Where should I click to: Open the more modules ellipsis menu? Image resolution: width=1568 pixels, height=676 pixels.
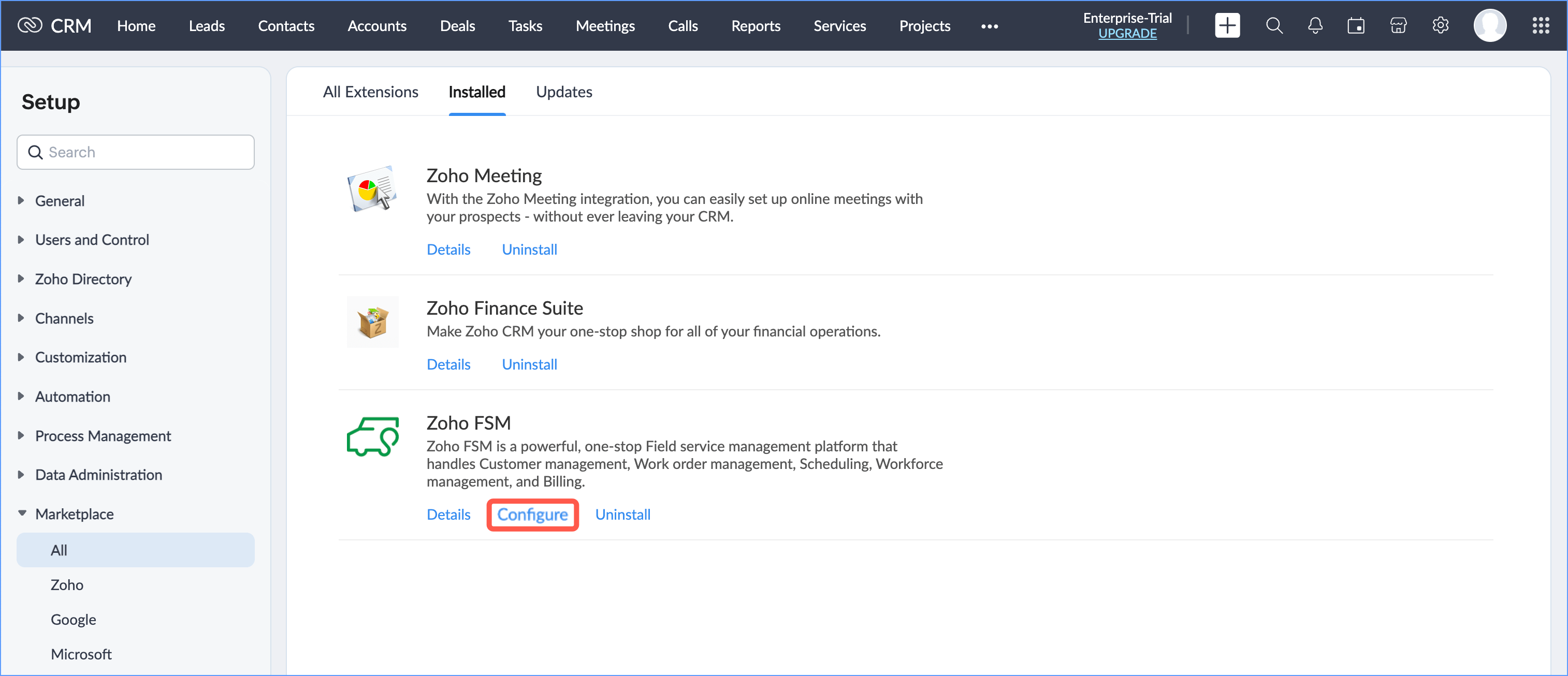pyautogui.click(x=989, y=26)
